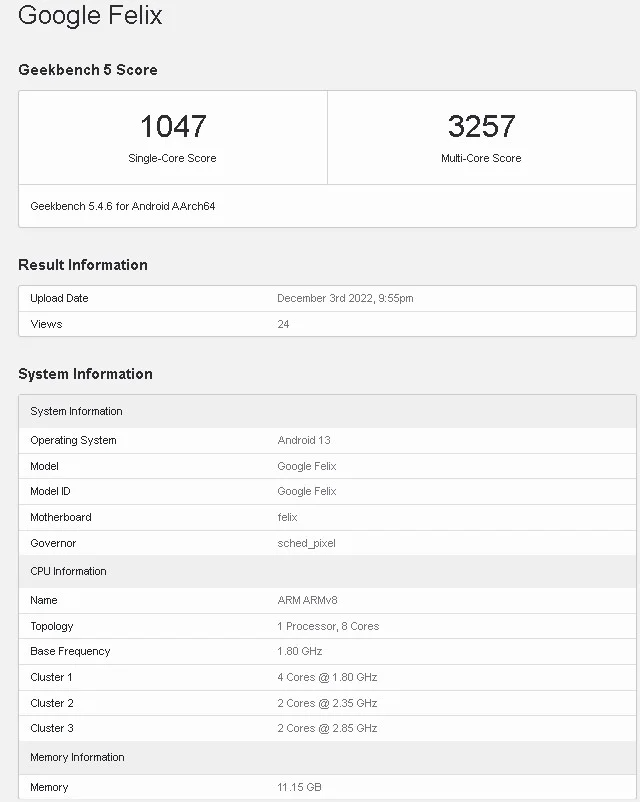
Task: Click the Single-Core Score label
Action: point(172,158)
